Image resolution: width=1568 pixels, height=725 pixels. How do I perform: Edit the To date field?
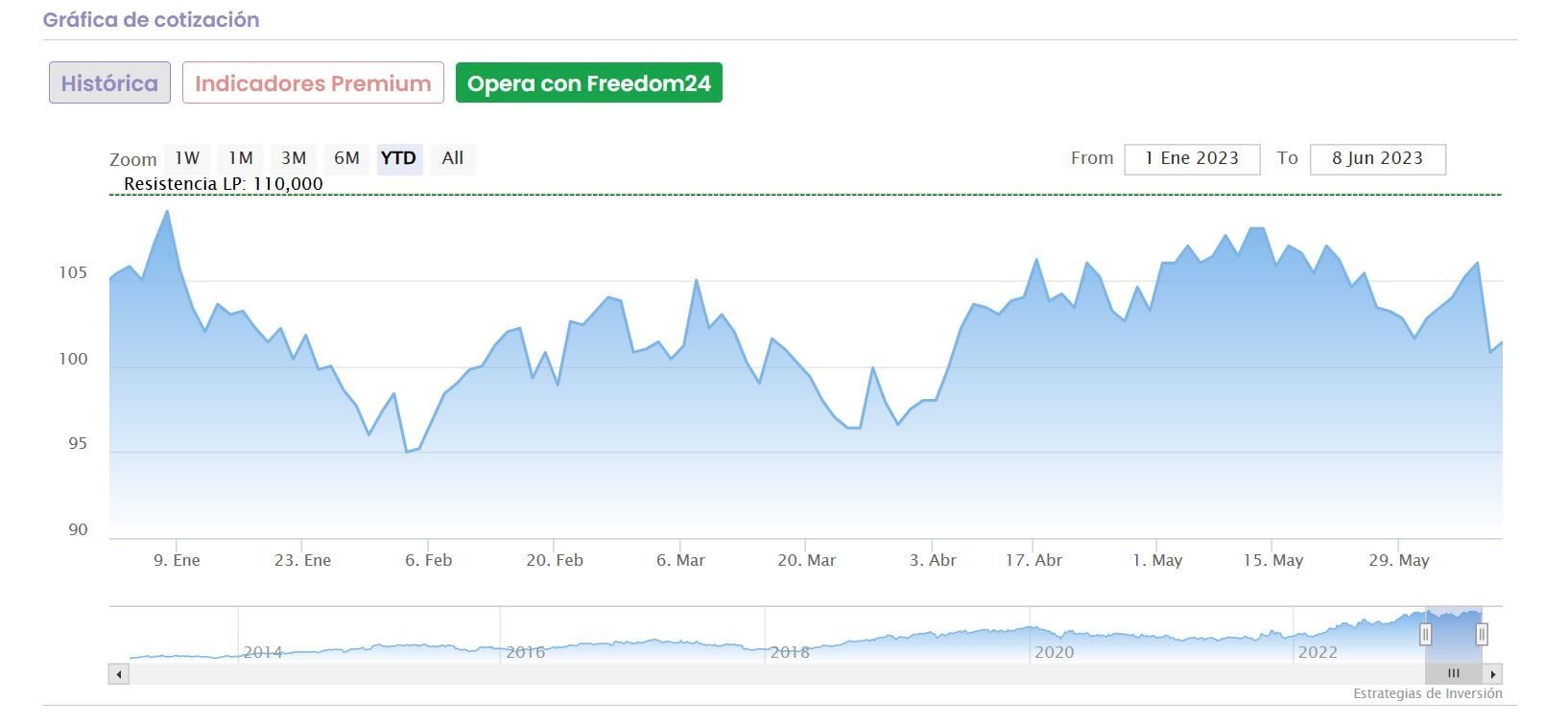pyautogui.click(x=1377, y=159)
